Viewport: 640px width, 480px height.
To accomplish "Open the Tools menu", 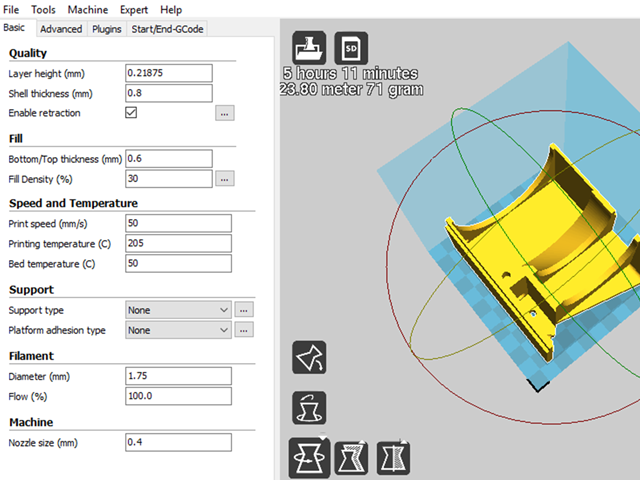I will pyautogui.click(x=43, y=9).
